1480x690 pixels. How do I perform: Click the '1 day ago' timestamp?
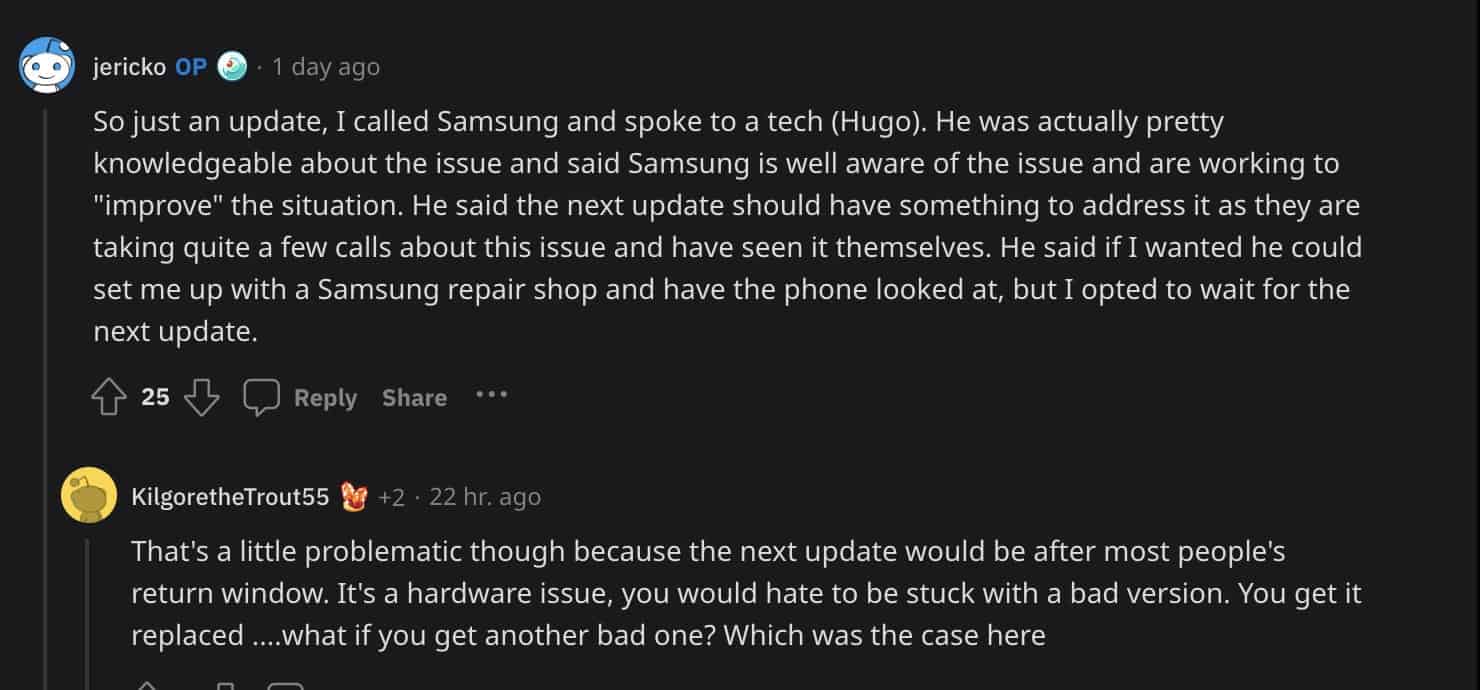coord(326,67)
